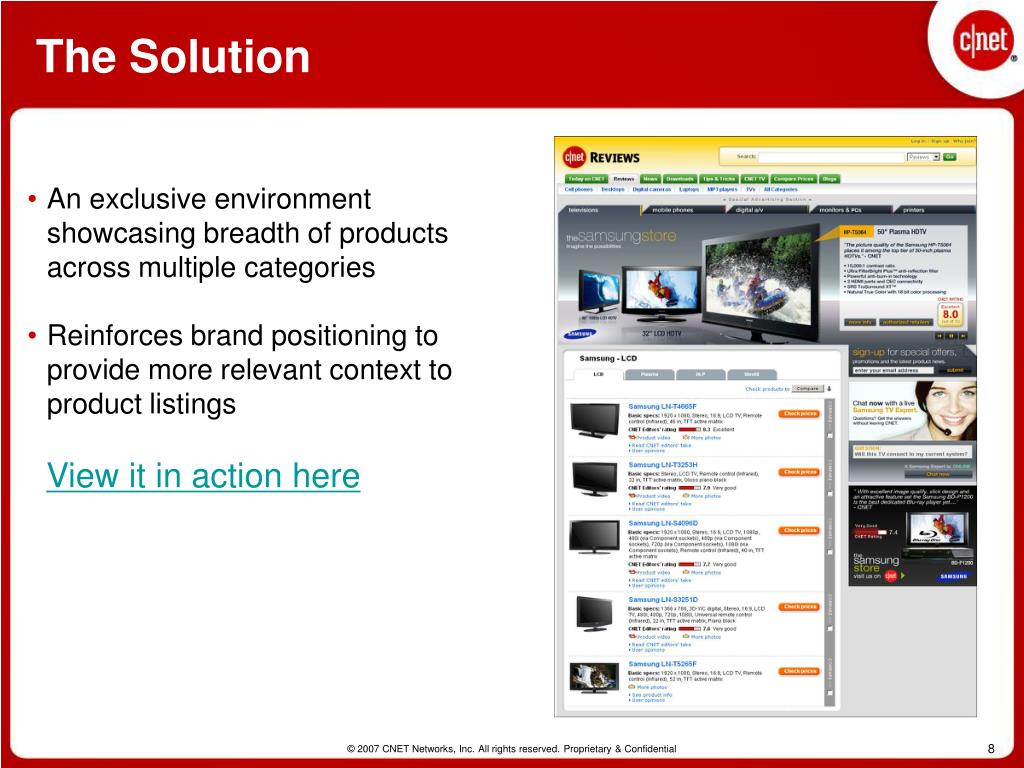
Task: Open the Samsung LN-T3253H product link
Action: 662,464
